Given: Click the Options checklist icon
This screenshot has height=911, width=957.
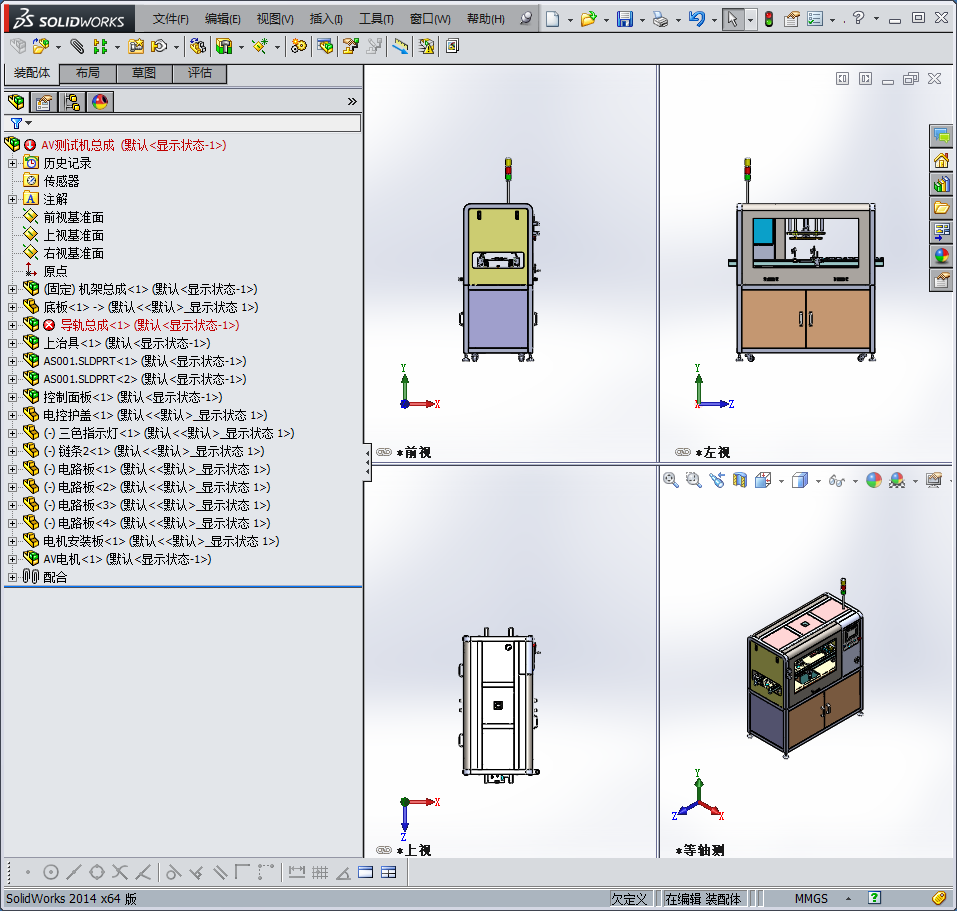Looking at the screenshot, I should coord(815,19).
